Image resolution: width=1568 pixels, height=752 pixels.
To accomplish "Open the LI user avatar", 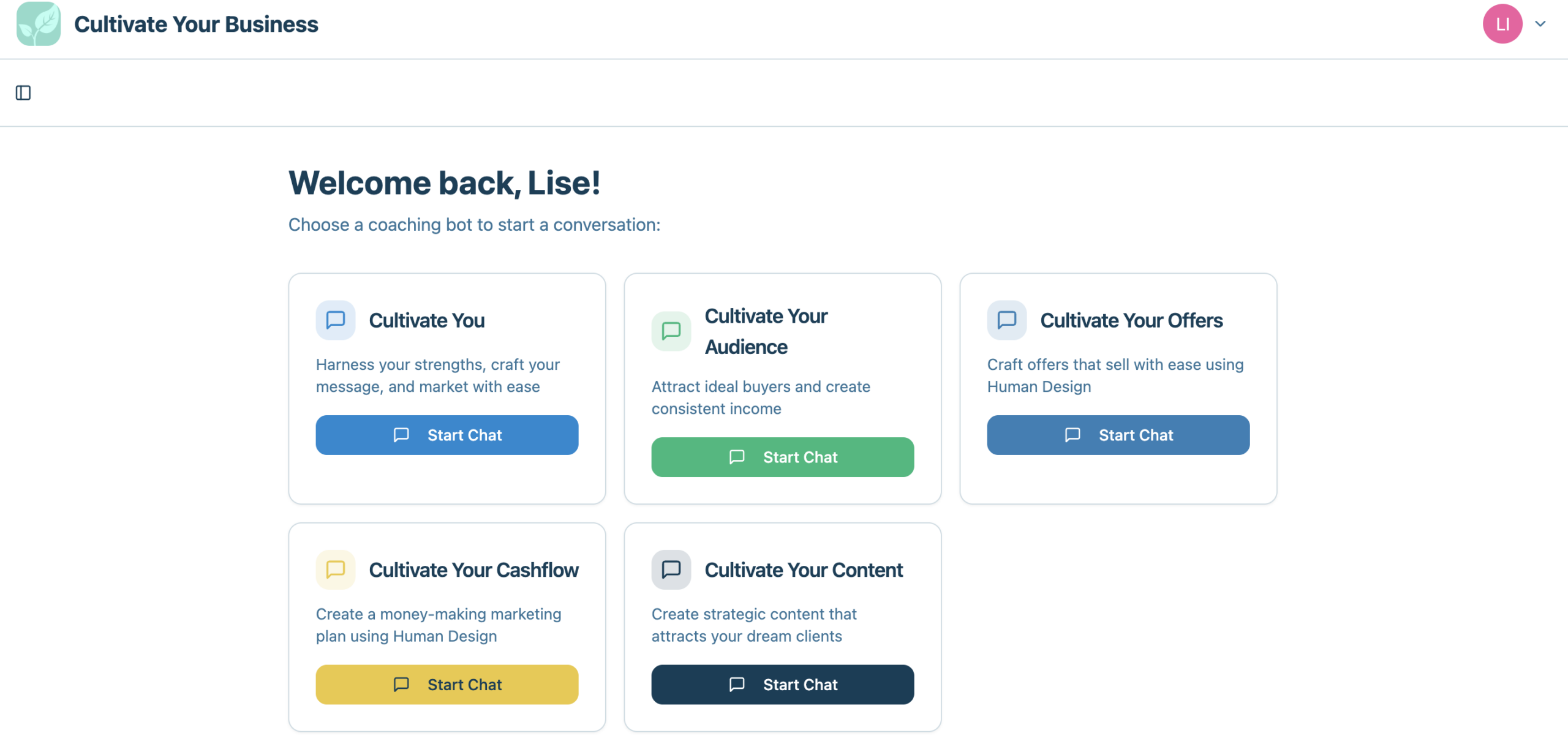I will (x=1502, y=24).
